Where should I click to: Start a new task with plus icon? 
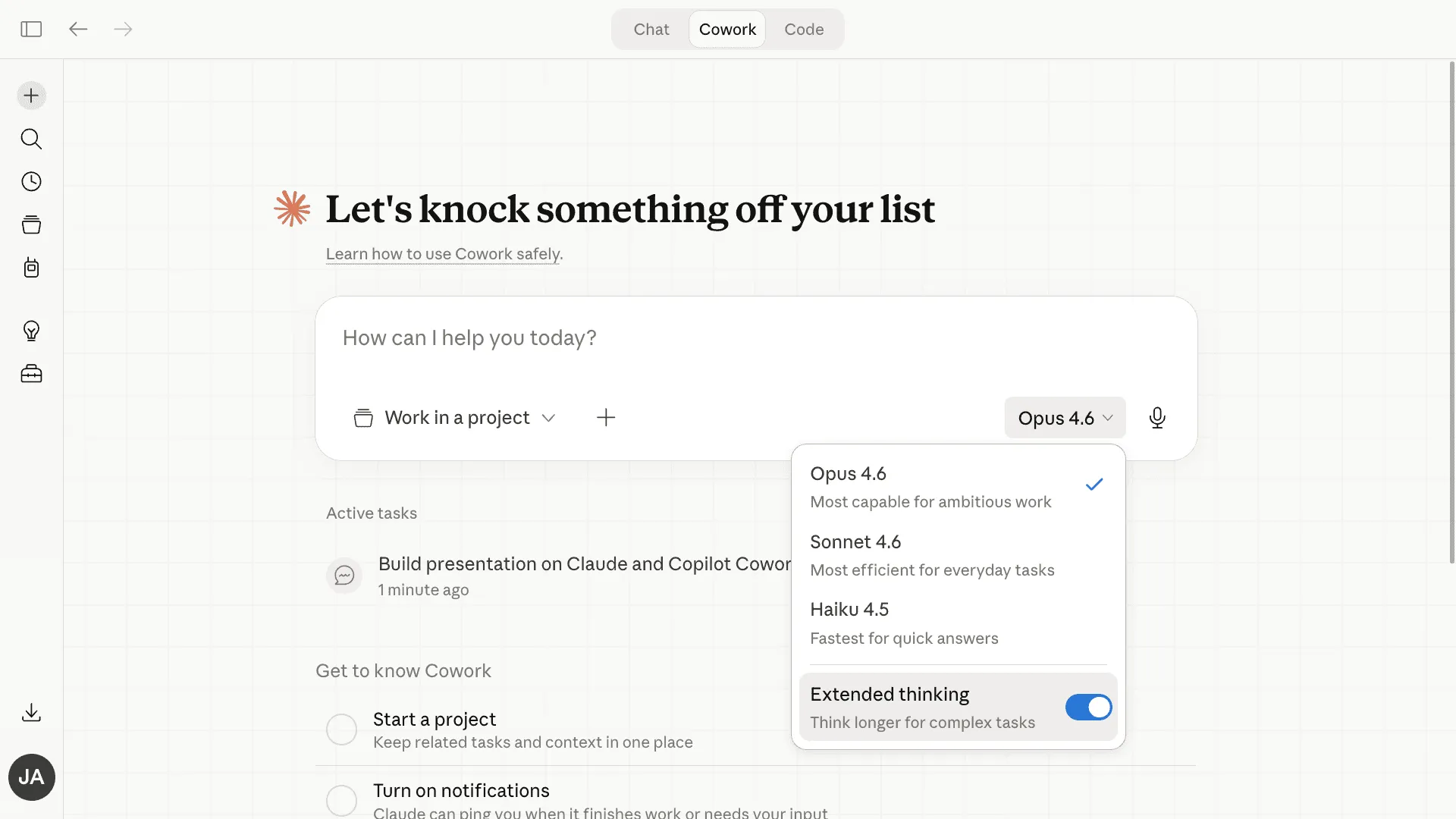click(x=31, y=96)
